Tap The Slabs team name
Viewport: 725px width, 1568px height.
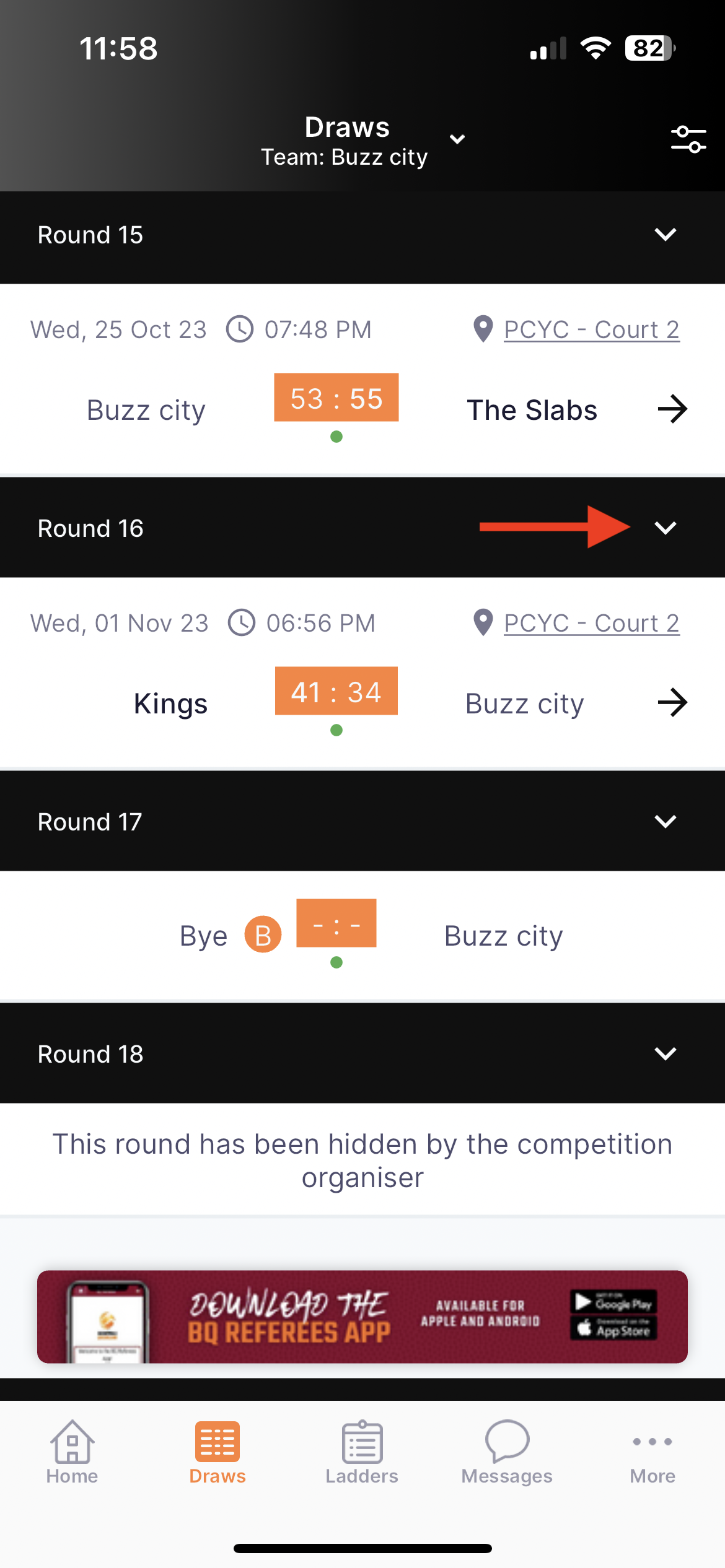point(532,410)
